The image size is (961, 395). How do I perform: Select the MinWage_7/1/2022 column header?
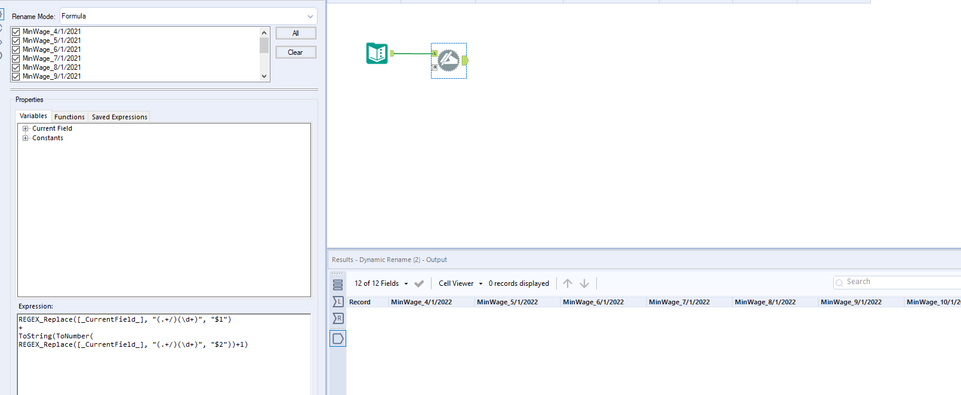[x=689, y=302]
